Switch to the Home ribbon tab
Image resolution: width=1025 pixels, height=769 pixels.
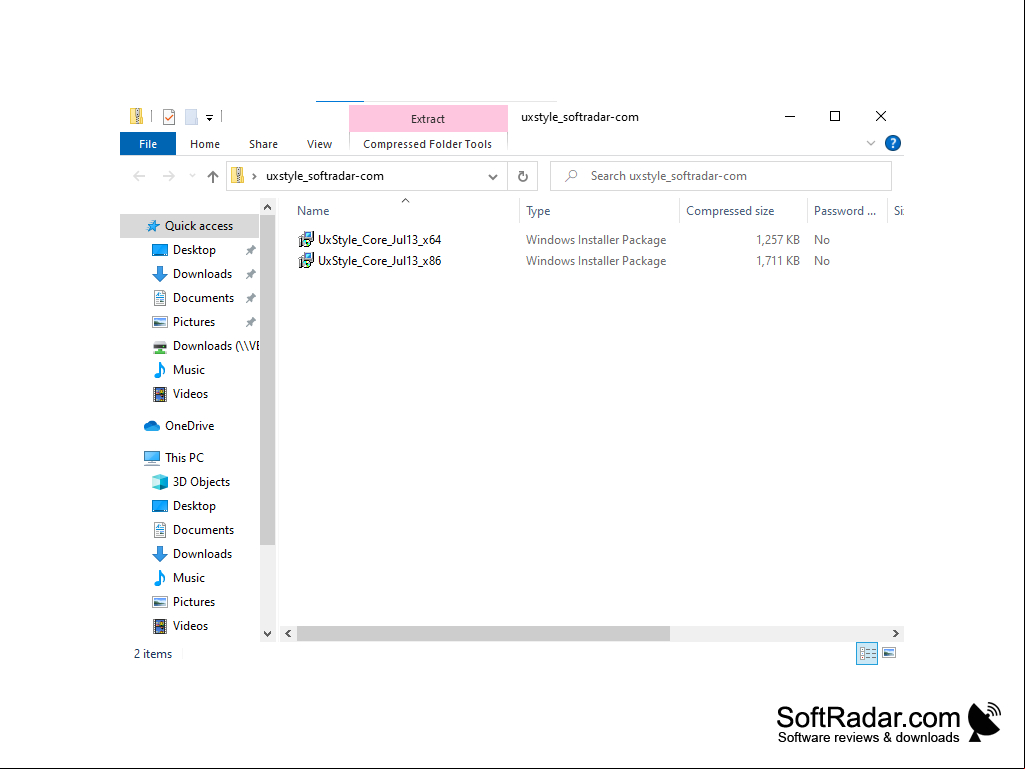pyautogui.click(x=205, y=144)
